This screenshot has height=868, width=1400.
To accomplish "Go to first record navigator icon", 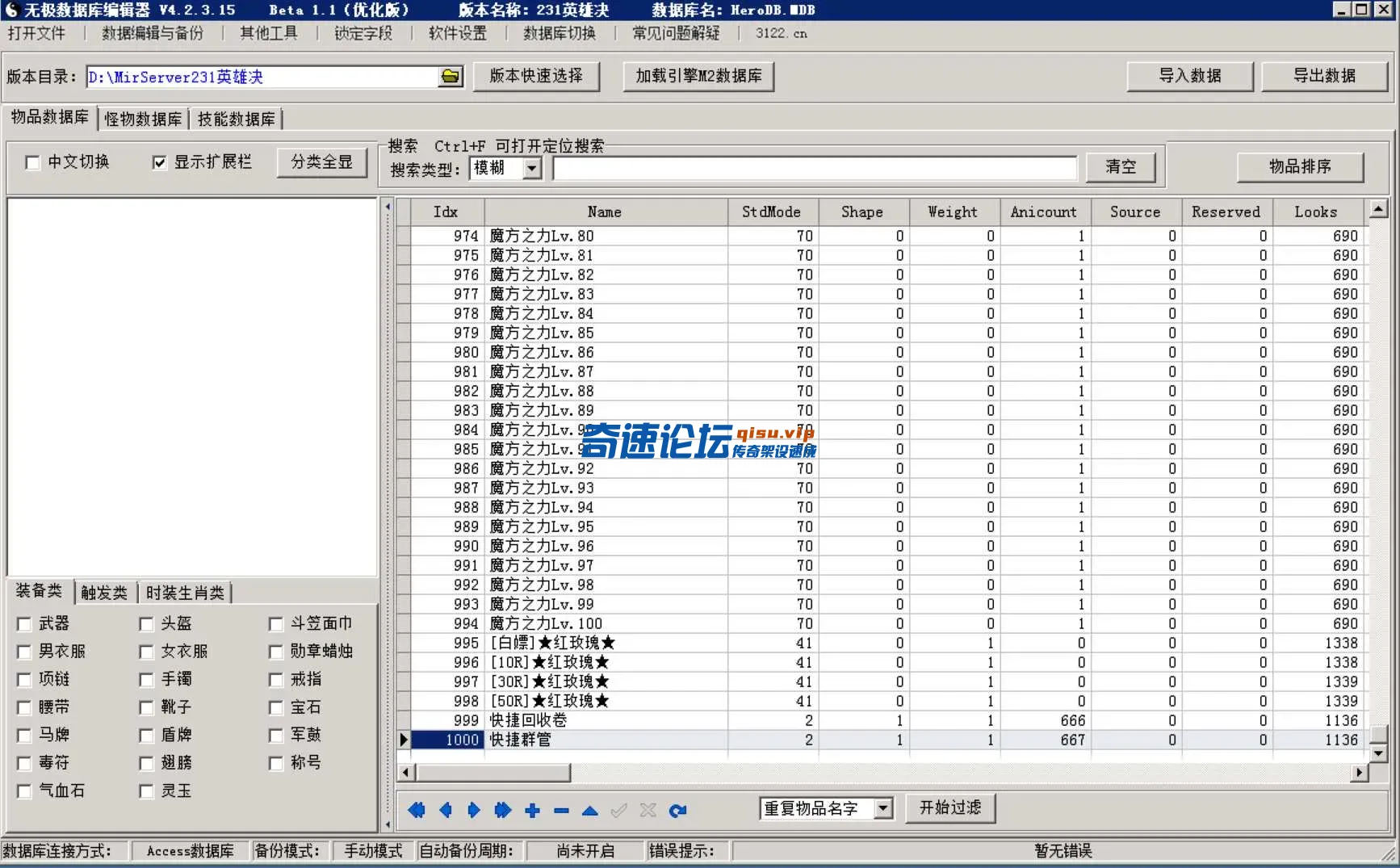I will [417, 810].
